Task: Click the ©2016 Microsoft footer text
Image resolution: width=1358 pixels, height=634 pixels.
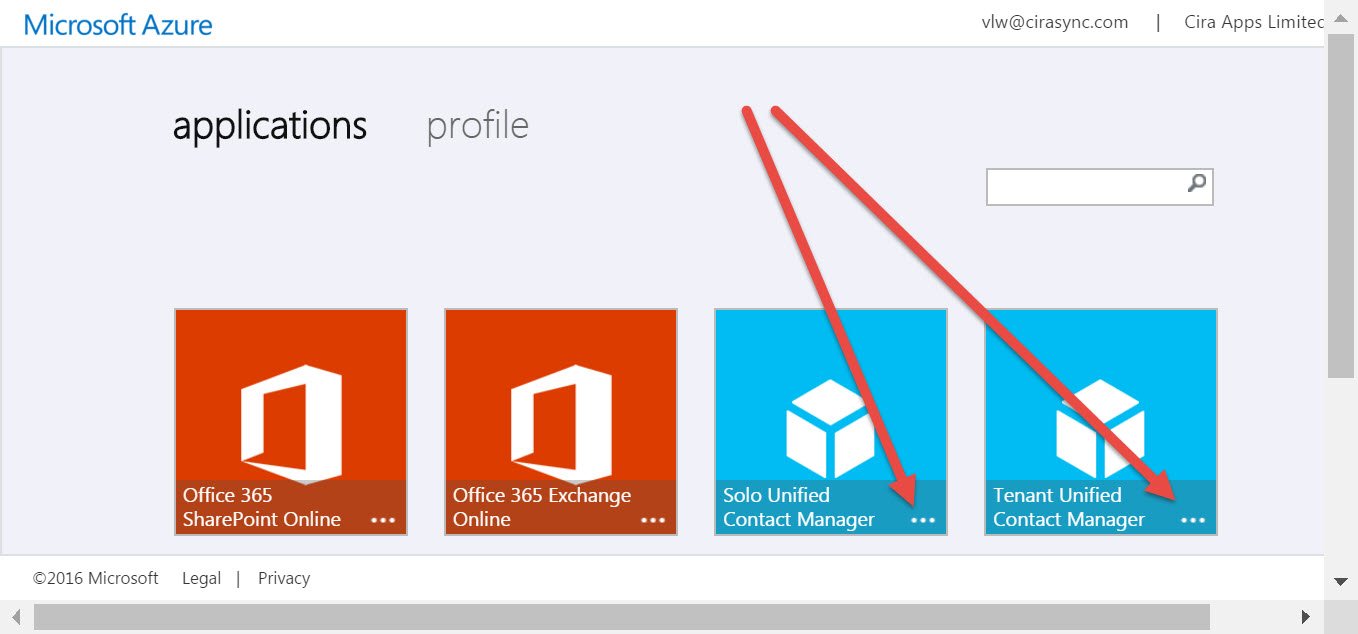Action: [96, 578]
